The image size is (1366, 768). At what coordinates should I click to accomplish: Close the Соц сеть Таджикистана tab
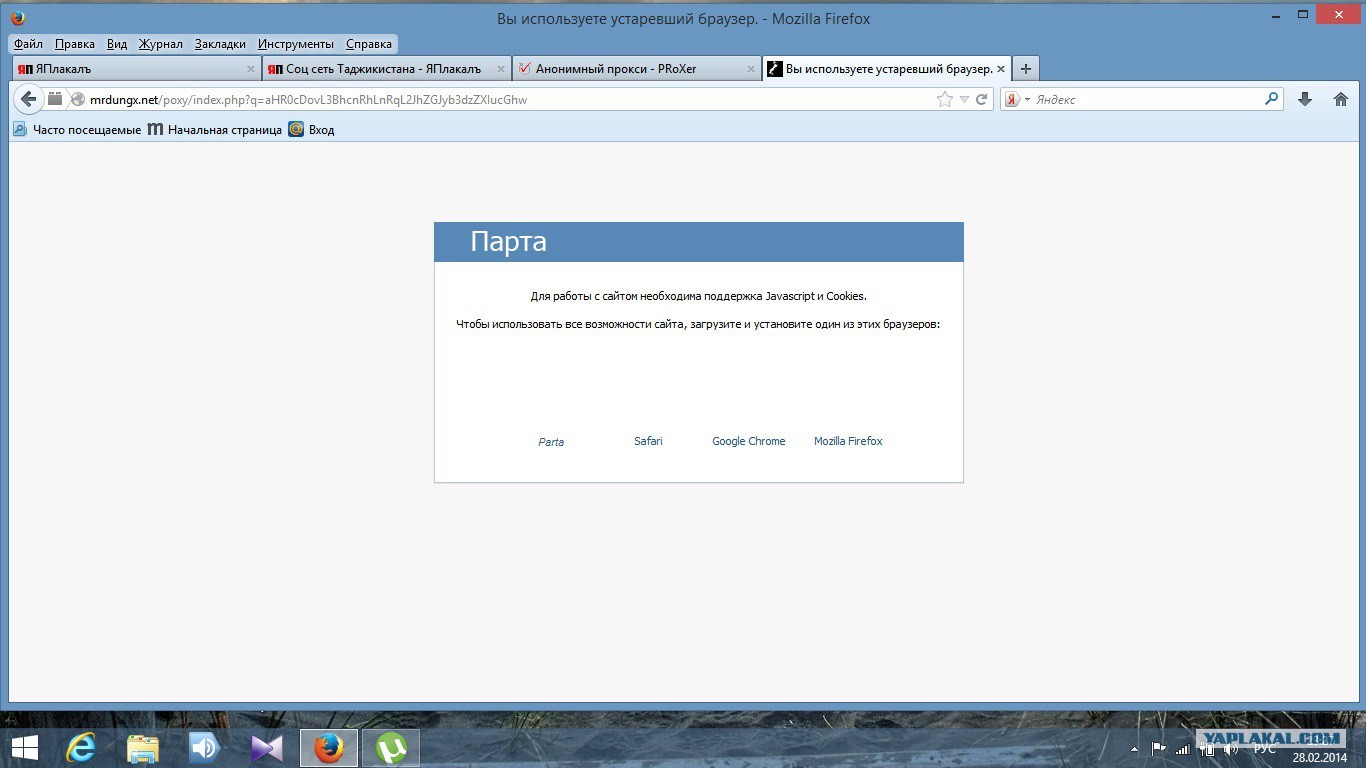(x=501, y=69)
